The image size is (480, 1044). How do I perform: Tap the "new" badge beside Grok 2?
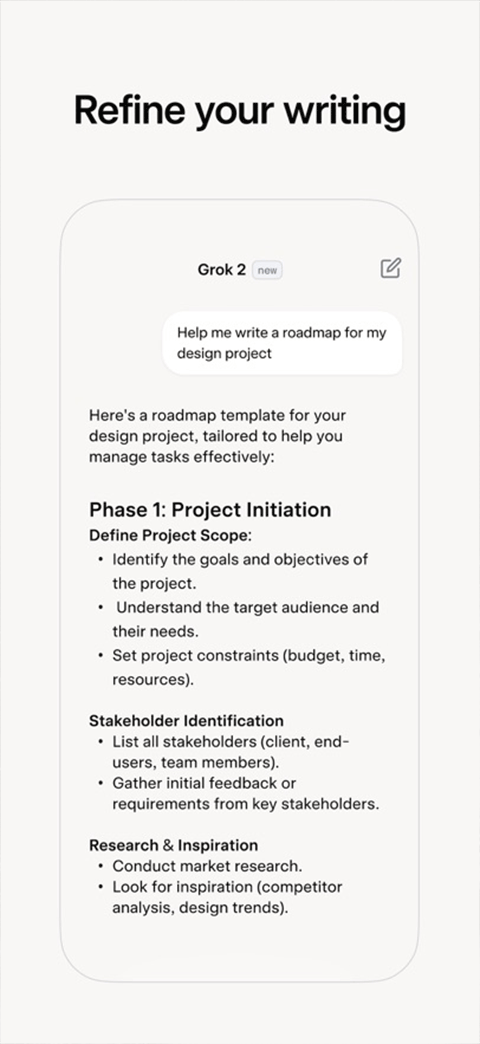267,270
